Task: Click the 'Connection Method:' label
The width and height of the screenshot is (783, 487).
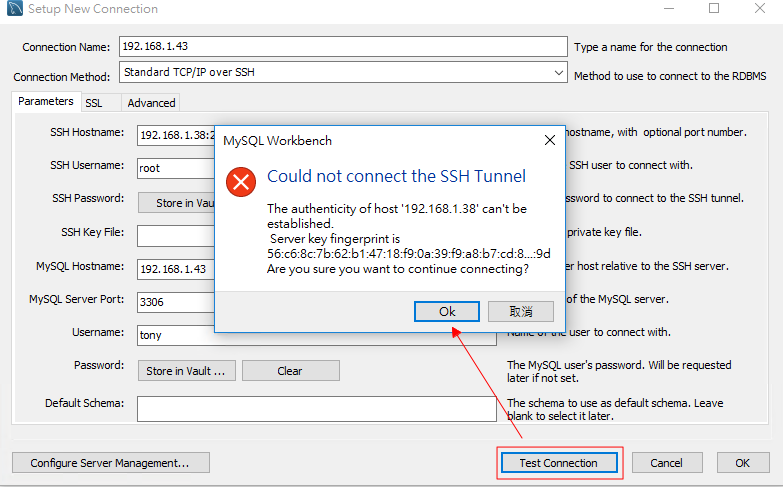Action: [62, 77]
